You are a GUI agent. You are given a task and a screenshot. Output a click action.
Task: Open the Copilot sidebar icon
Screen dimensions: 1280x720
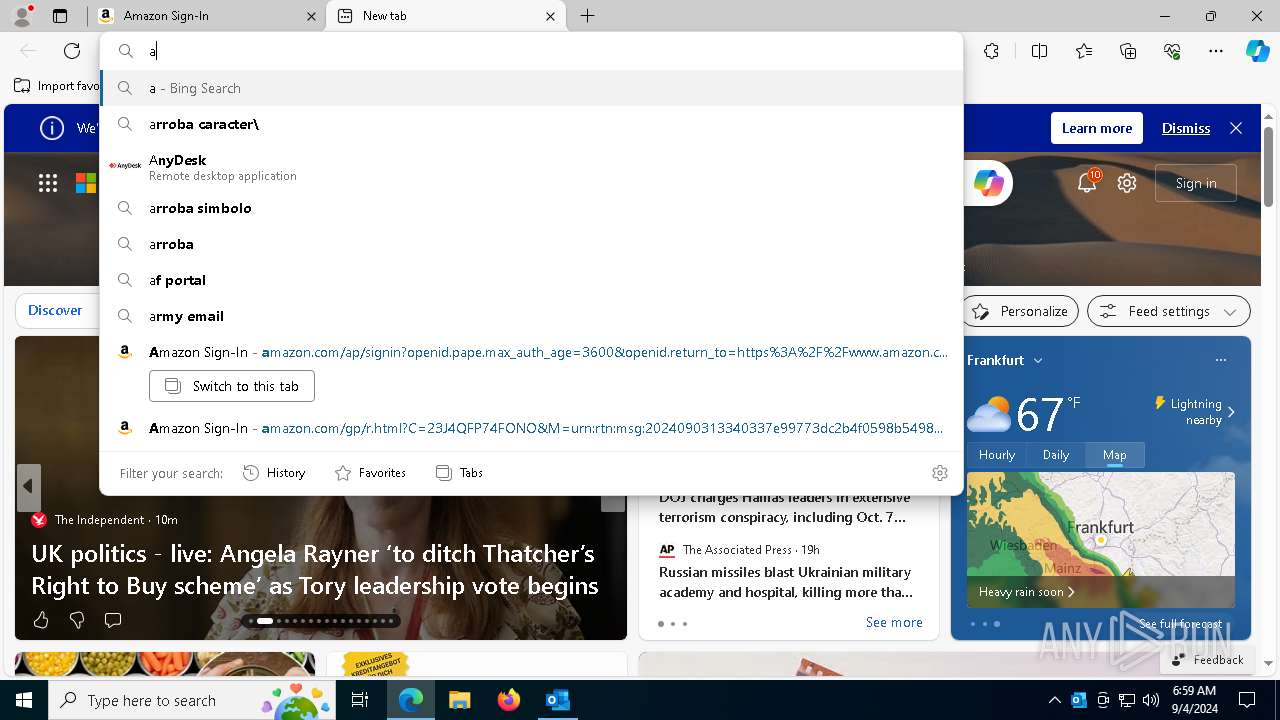pos(1257,51)
